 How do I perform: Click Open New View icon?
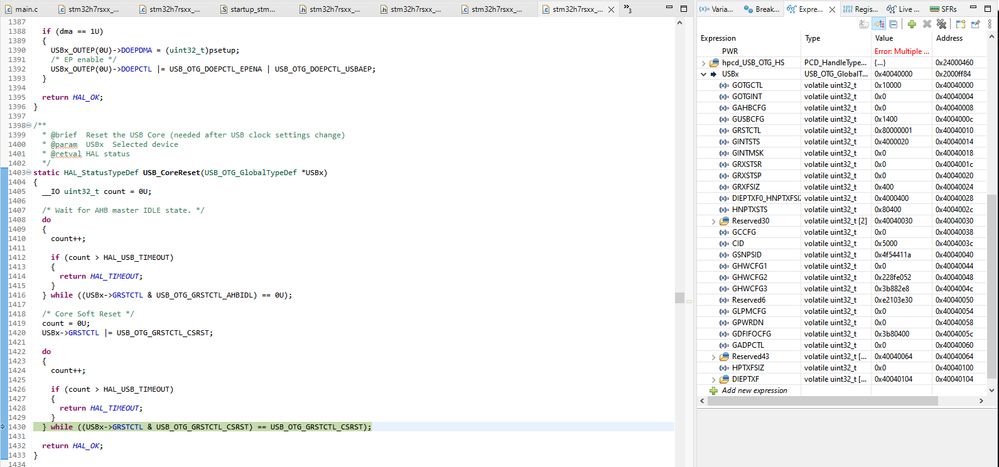(960, 24)
